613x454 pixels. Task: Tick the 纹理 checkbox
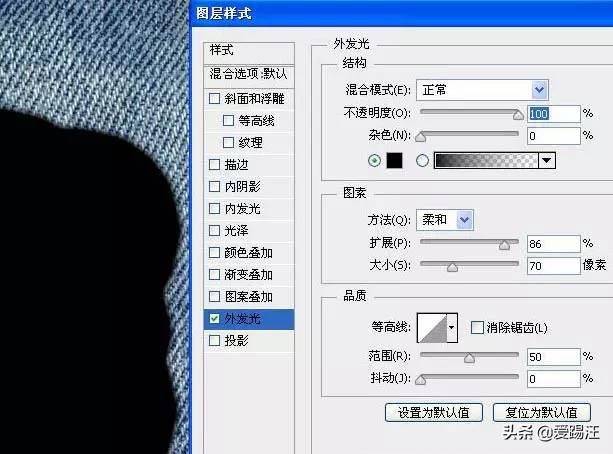tap(228, 142)
